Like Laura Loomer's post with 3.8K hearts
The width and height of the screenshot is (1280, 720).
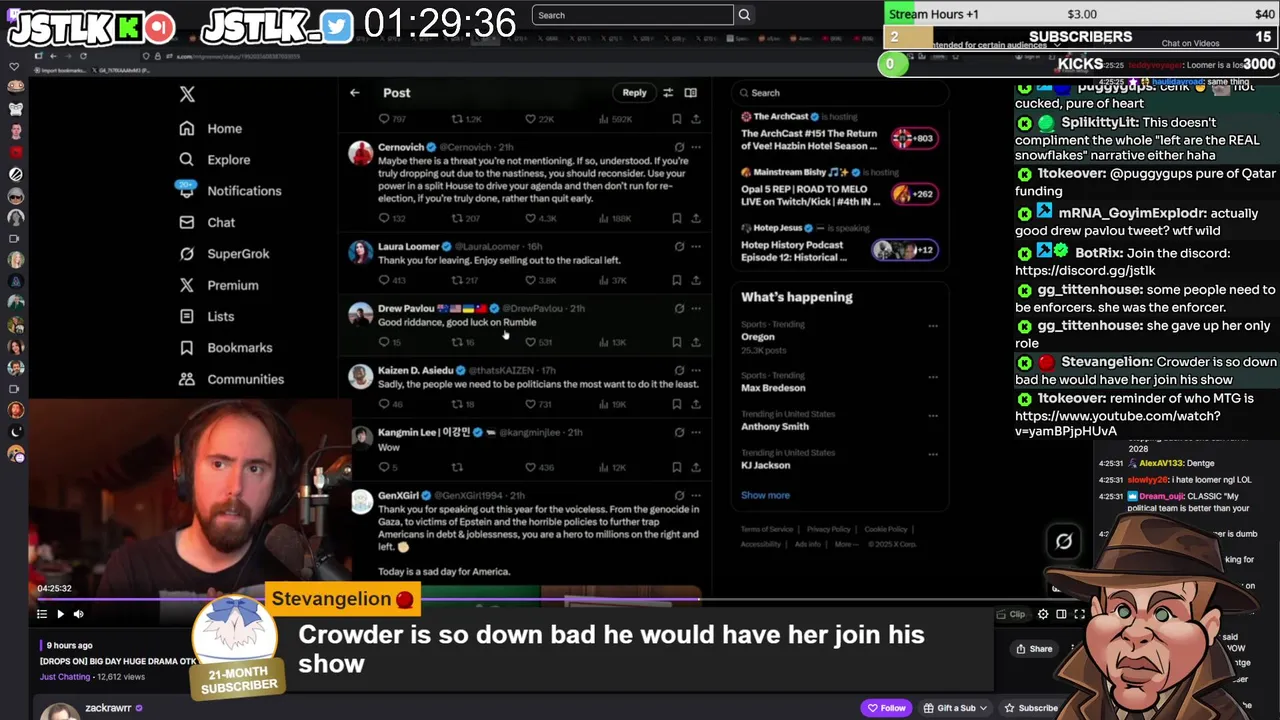(x=542, y=280)
